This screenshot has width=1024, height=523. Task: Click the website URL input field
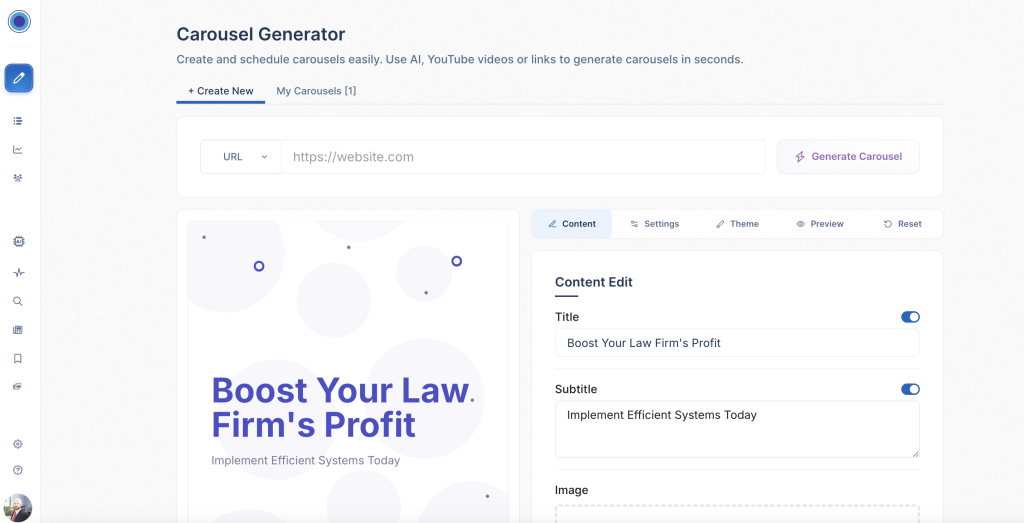click(x=522, y=157)
